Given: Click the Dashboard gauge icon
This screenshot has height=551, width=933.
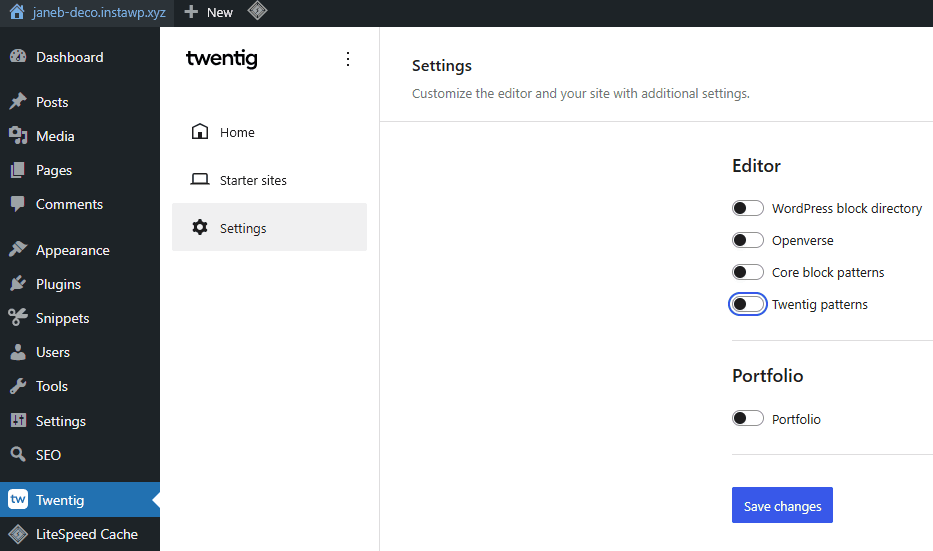Looking at the screenshot, I should click(18, 57).
